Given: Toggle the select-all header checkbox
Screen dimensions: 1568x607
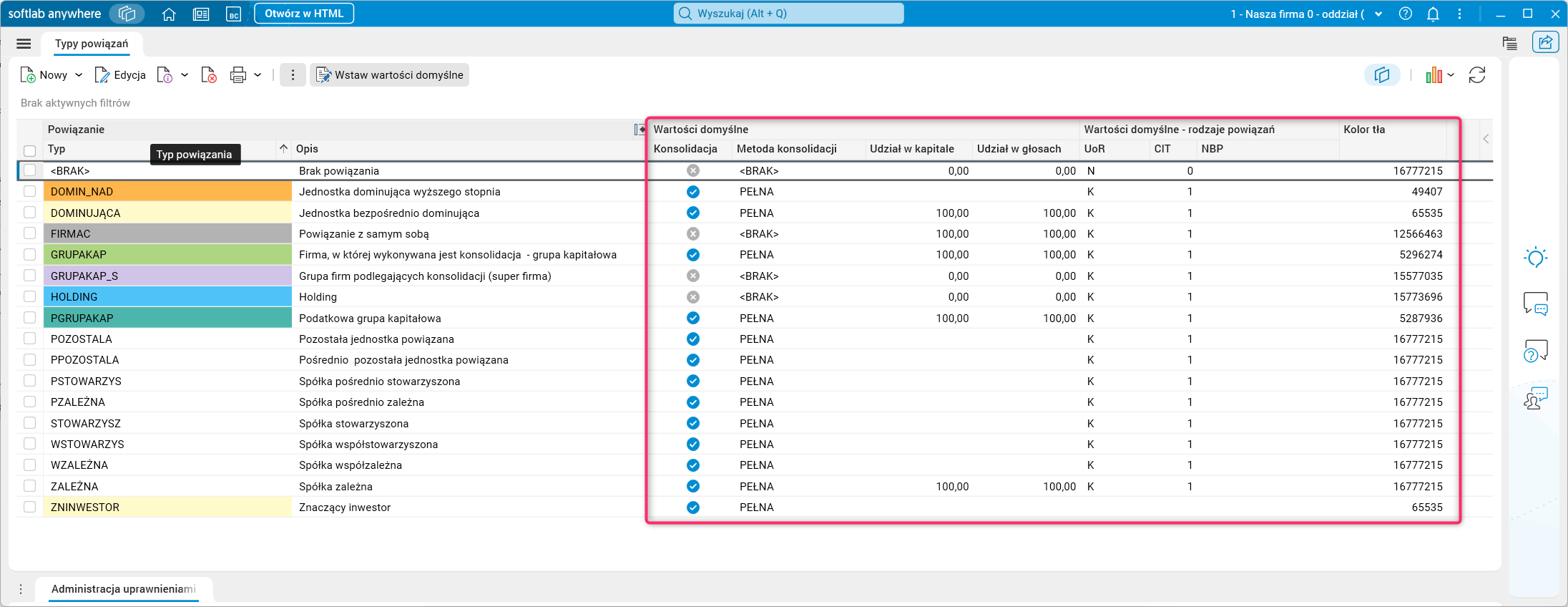Looking at the screenshot, I should click(x=29, y=150).
